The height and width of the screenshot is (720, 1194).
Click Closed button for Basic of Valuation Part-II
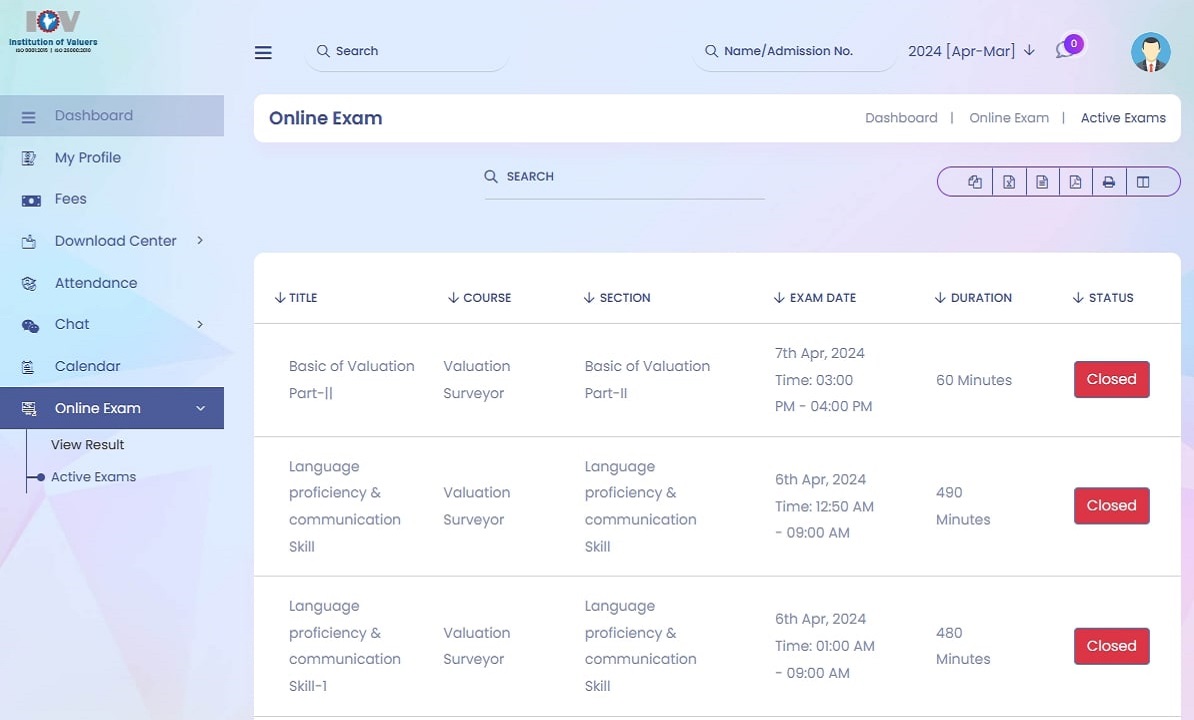point(1111,379)
